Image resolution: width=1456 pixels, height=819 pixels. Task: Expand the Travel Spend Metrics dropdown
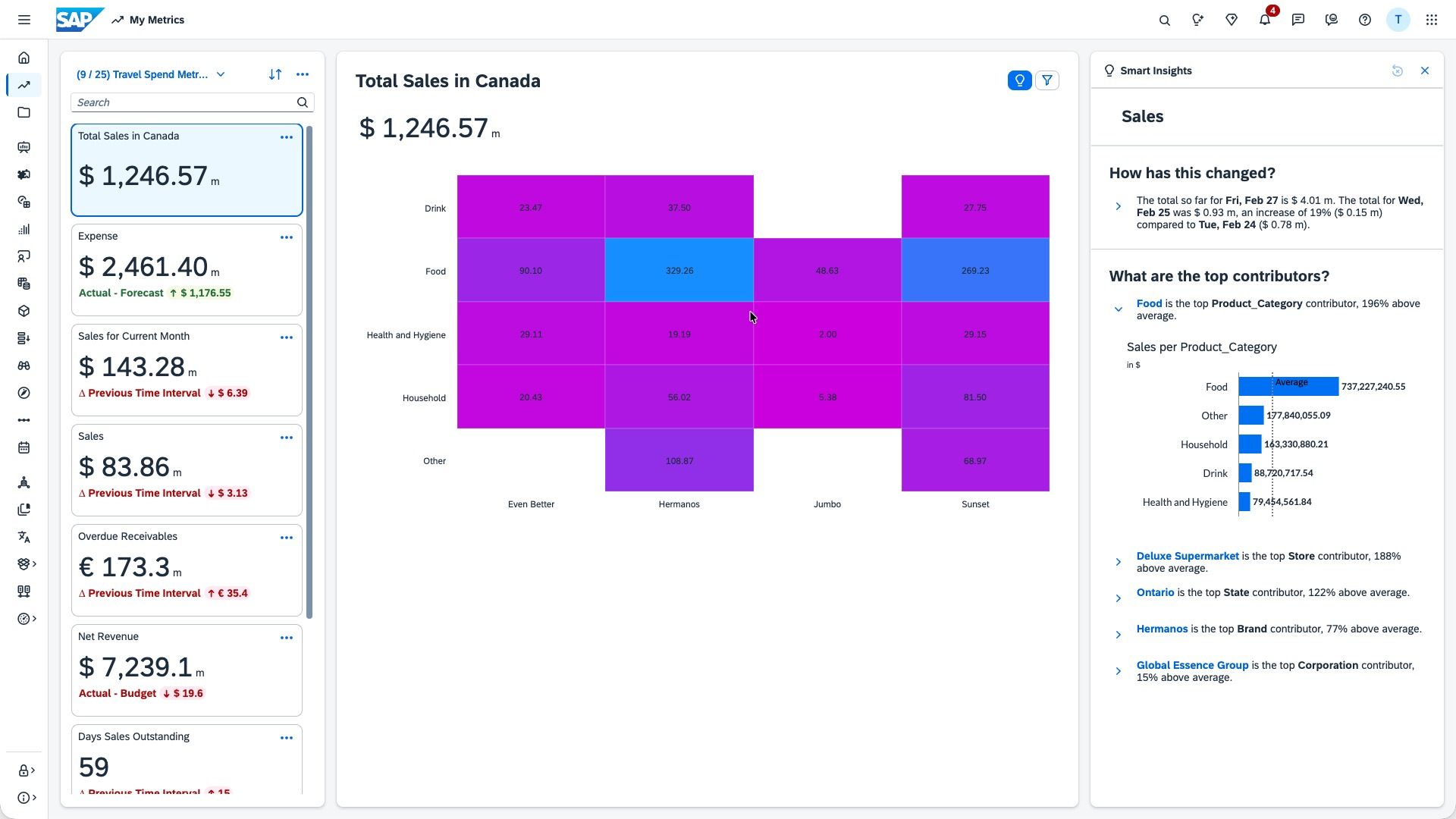pos(220,74)
